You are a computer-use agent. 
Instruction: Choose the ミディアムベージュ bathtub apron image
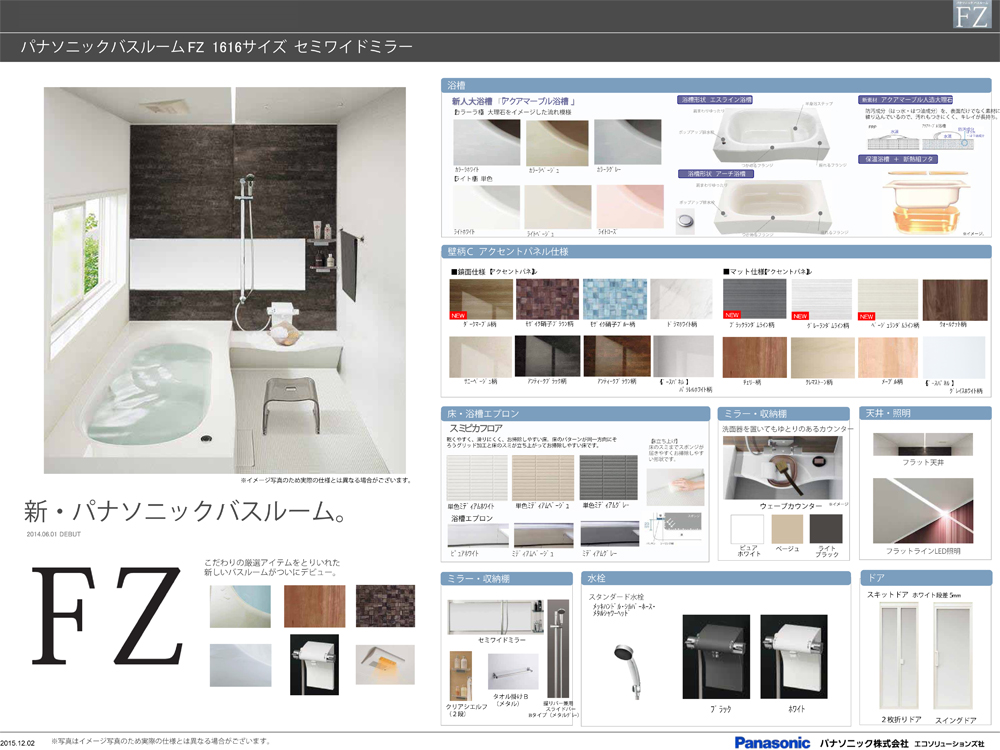(x=543, y=536)
